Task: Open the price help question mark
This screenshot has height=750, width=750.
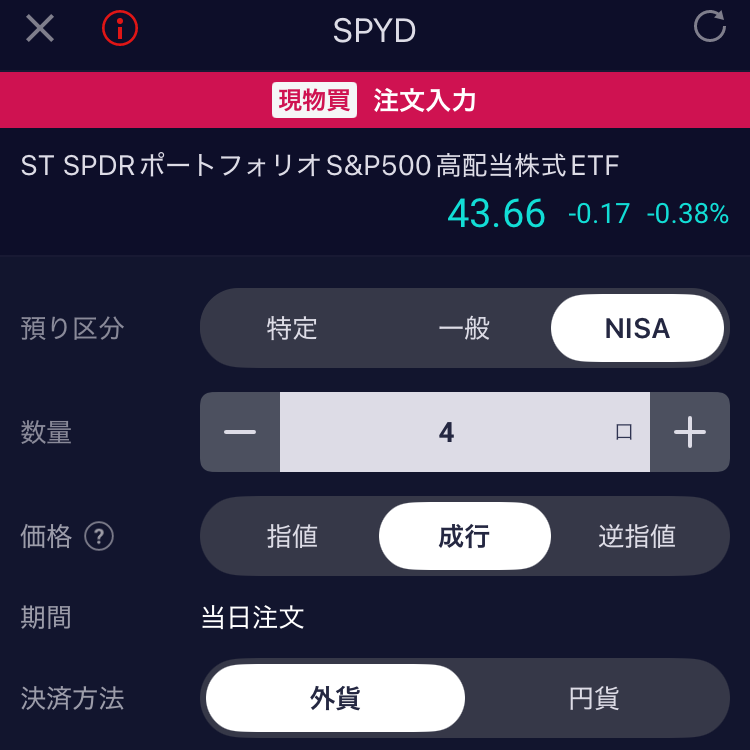Action: 98,537
